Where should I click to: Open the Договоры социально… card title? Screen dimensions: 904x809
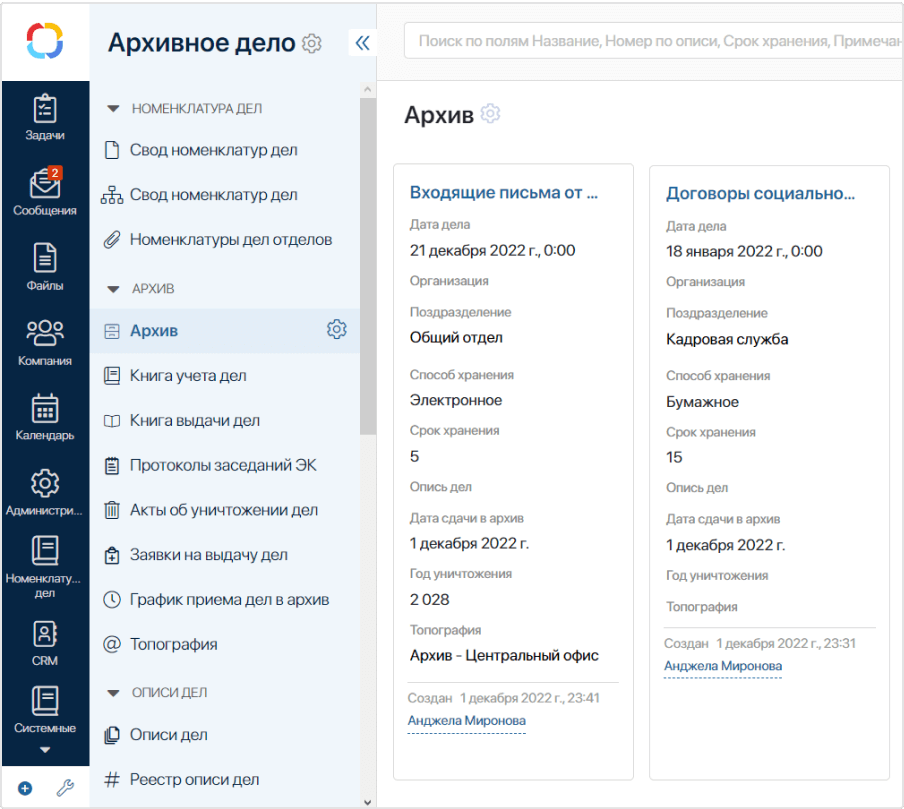coord(760,194)
